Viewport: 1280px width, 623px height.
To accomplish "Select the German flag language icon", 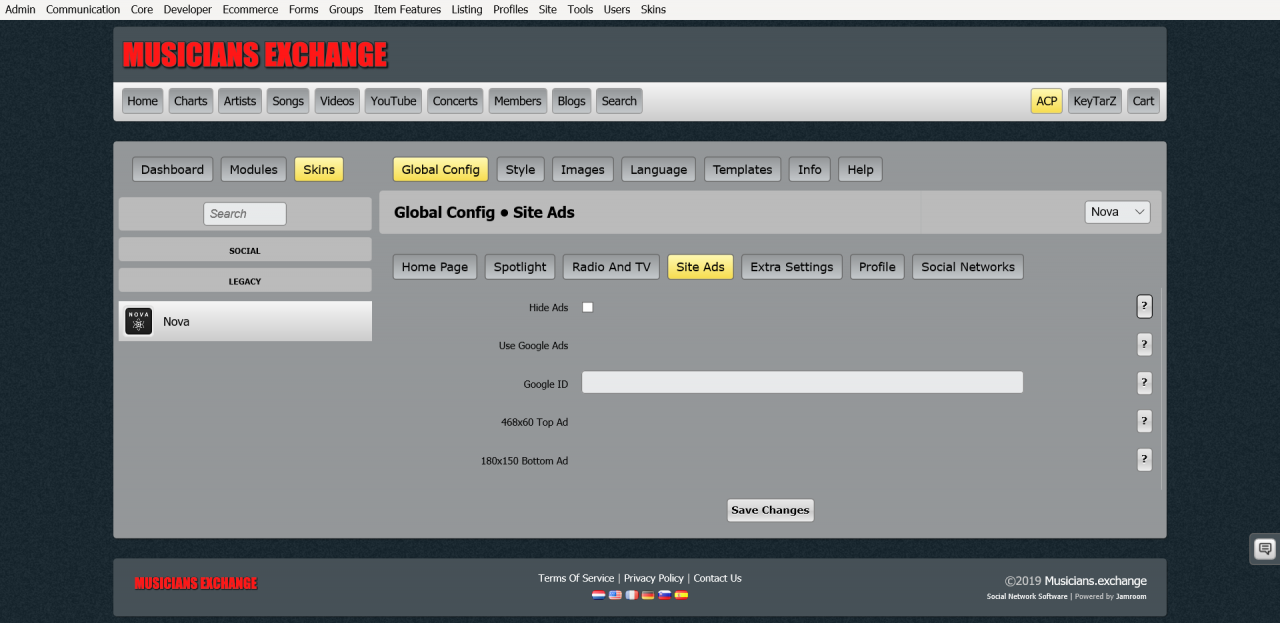I will tap(648, 595).
